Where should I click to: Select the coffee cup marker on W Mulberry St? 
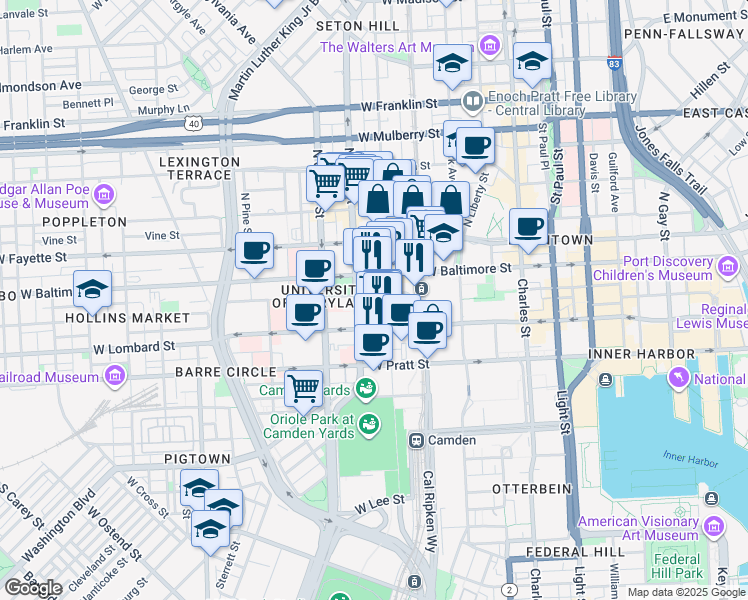476,144
